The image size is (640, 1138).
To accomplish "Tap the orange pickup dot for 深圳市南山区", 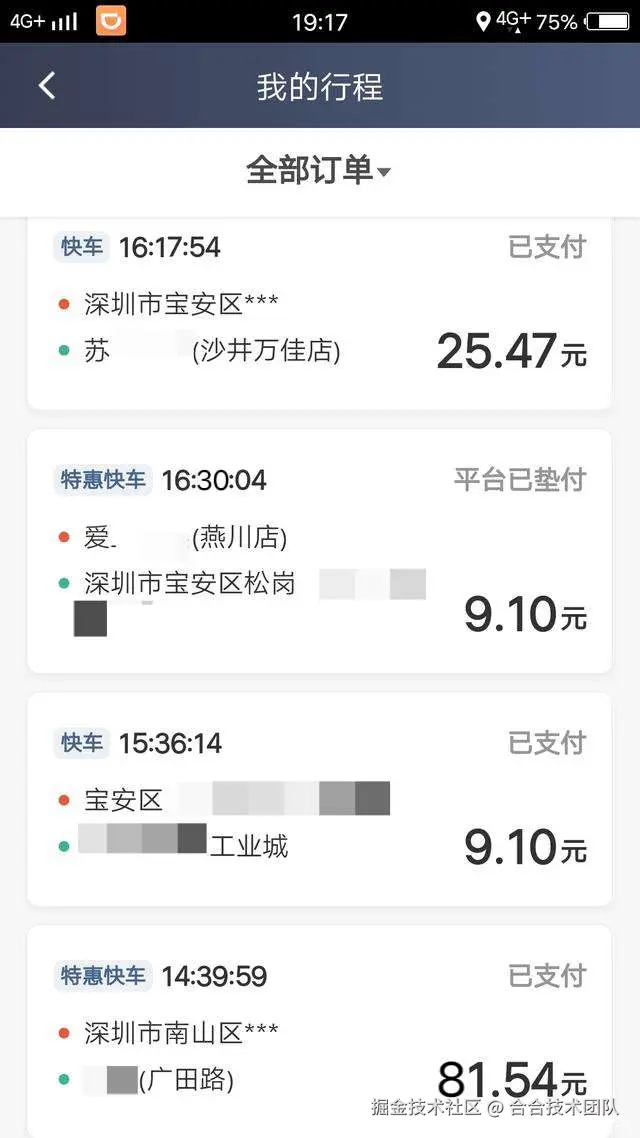I will pyautogui.click(x=64, y=1033).
